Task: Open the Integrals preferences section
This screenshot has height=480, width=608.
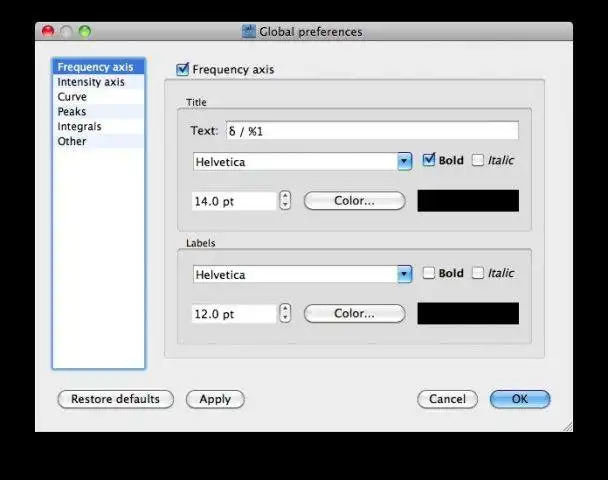Action: 98,126
